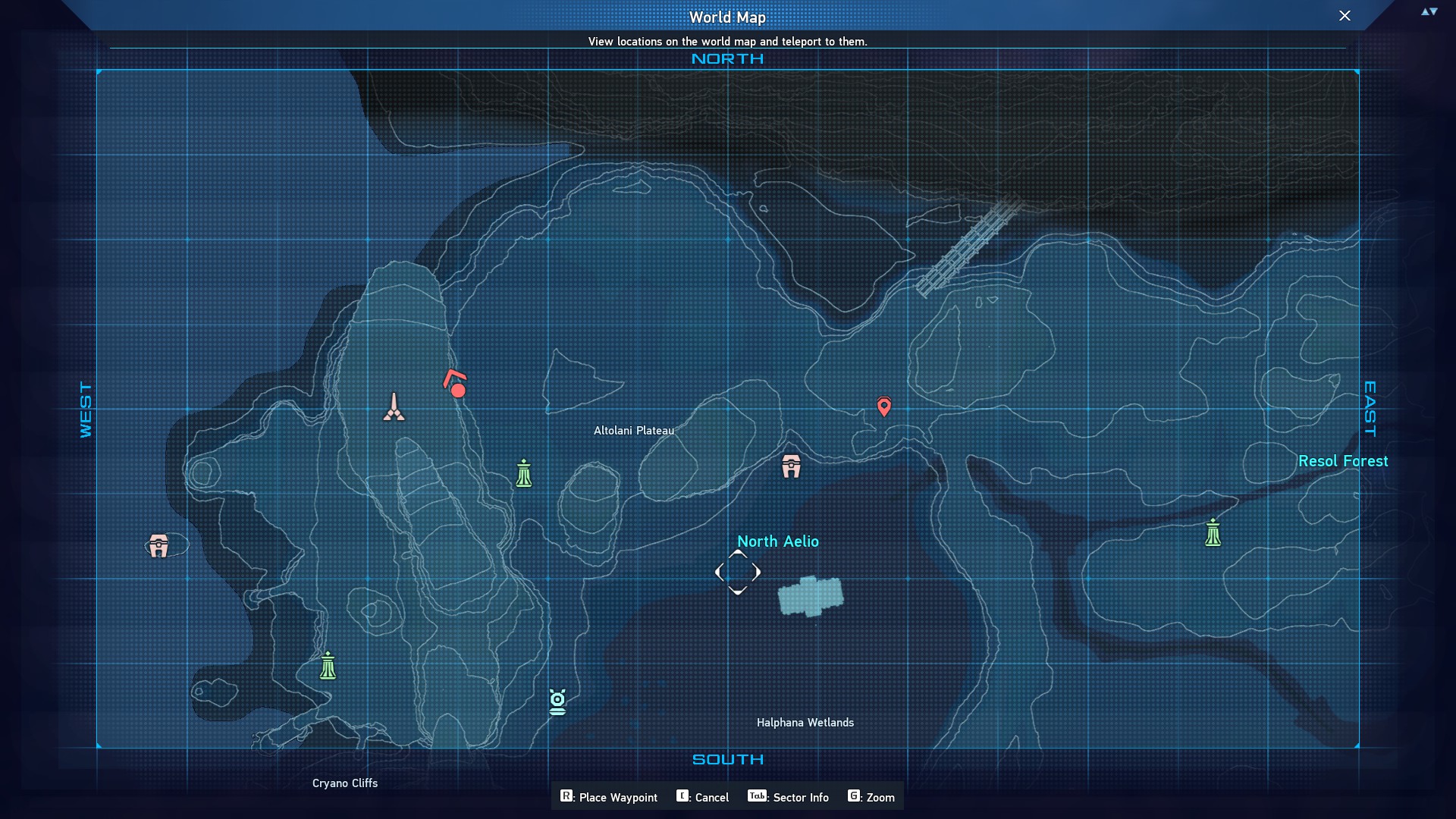1456x819 pixels.
Task: Open Sector Info from the bottom bar
Action: (789, 797)
